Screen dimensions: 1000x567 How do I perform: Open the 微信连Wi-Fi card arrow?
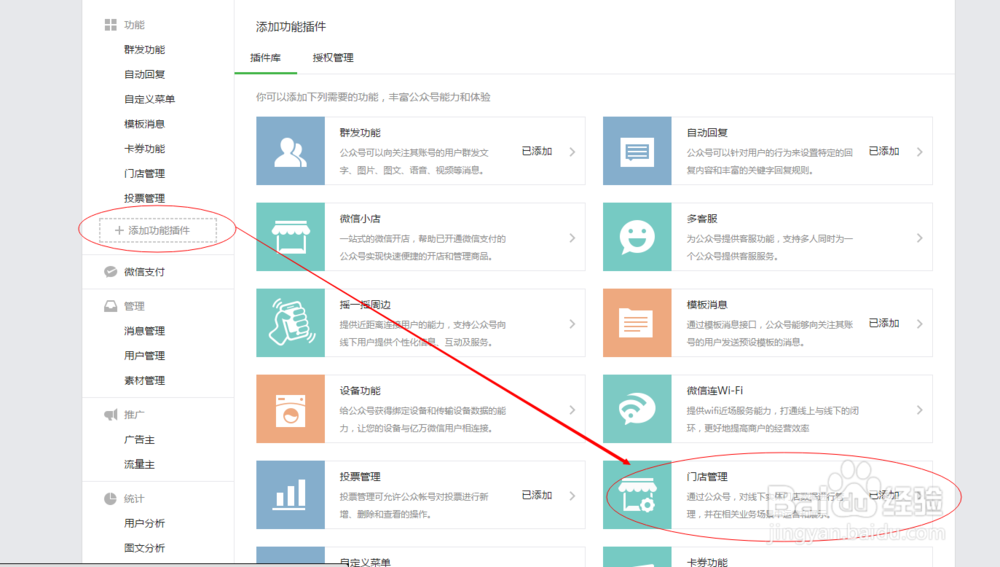tap(919, 410)
